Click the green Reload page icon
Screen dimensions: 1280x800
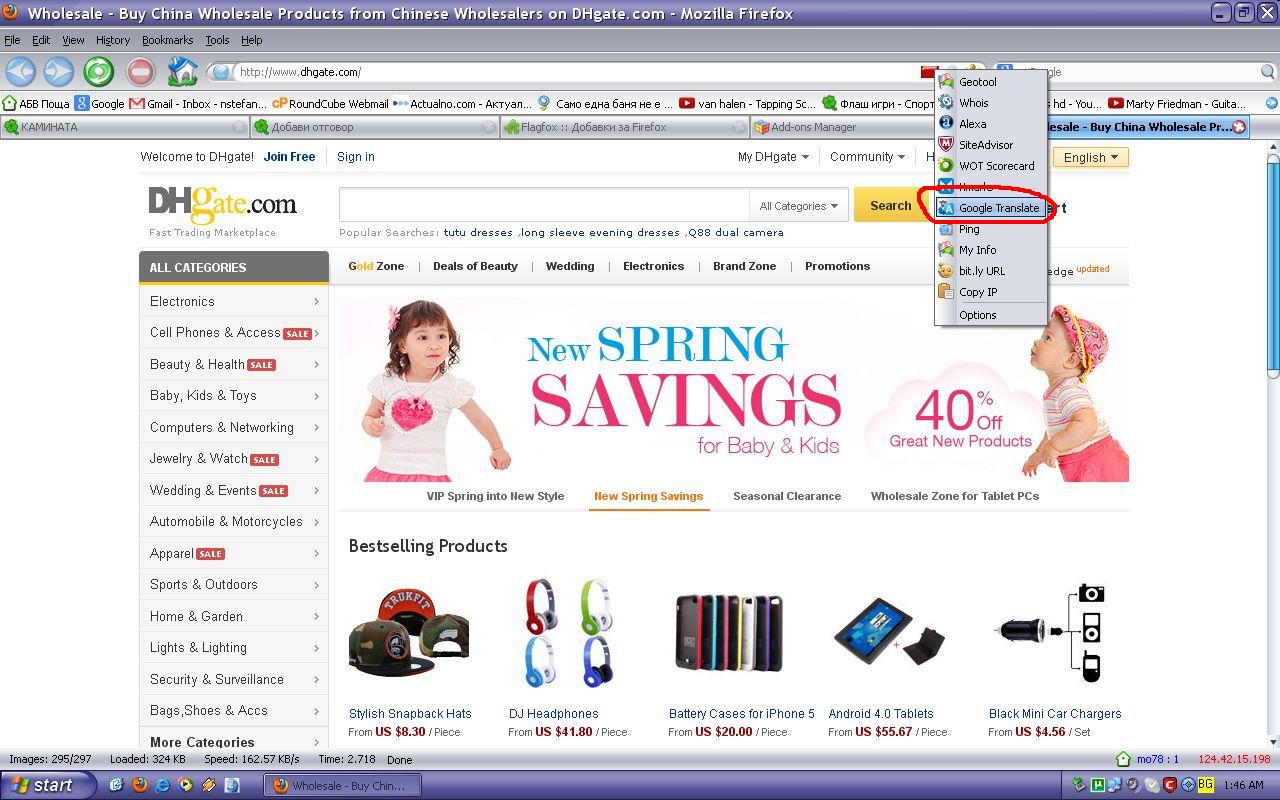pyautogui.click(x=98, y=72)
